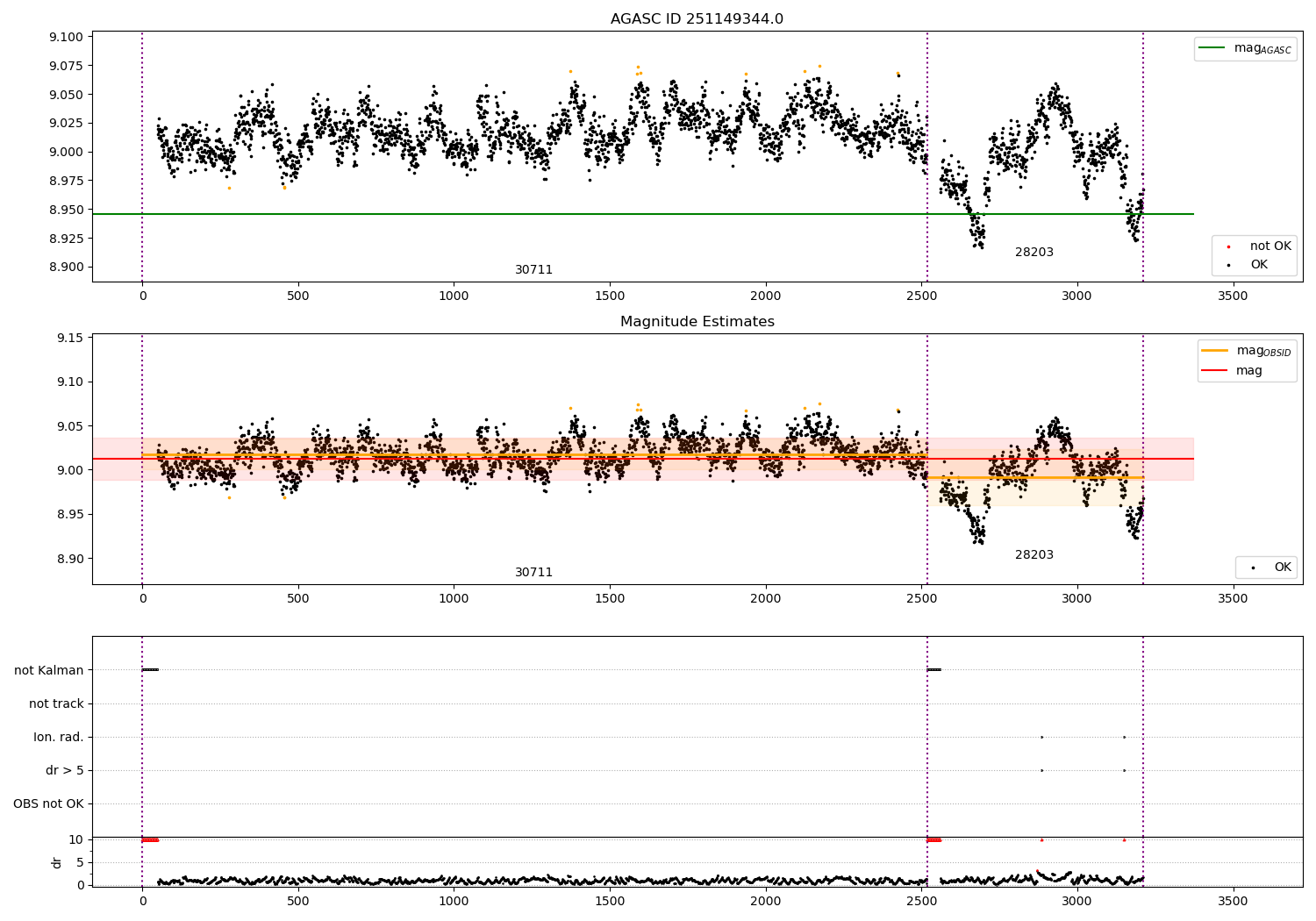Click the '8.925' y-tick in the top plot

[x=66, y=239]
